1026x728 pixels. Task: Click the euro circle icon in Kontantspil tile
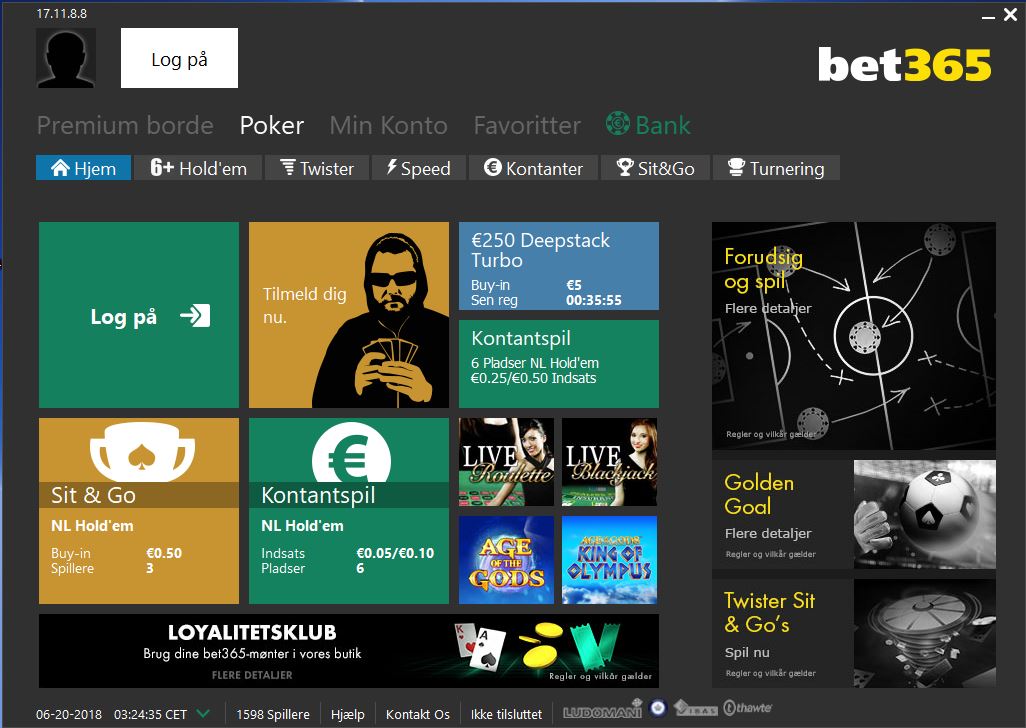tap(351, 453)
